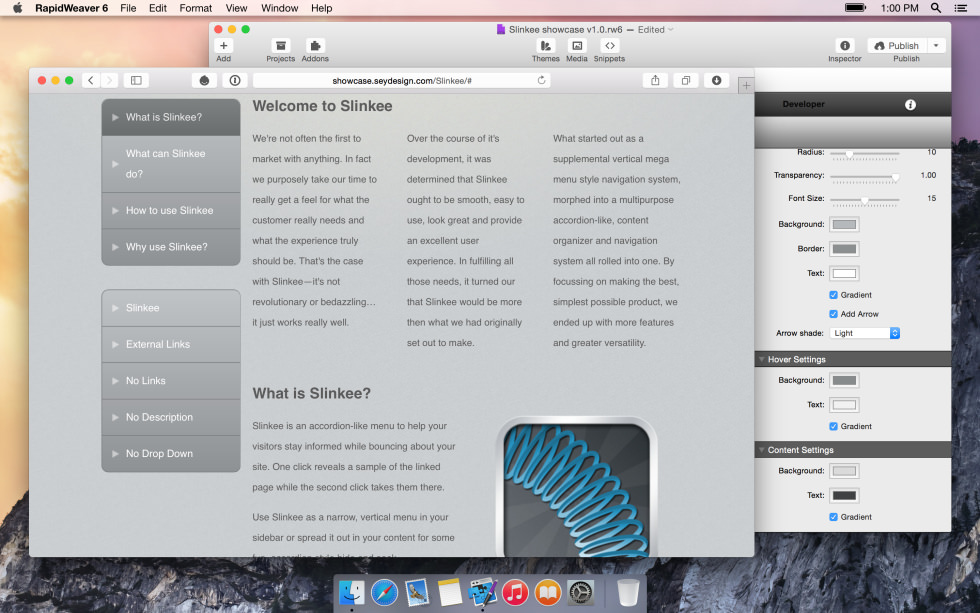Open the browser Downloads icon
Viewport: 980px width, 613px height.
click(x=716, y=80)
